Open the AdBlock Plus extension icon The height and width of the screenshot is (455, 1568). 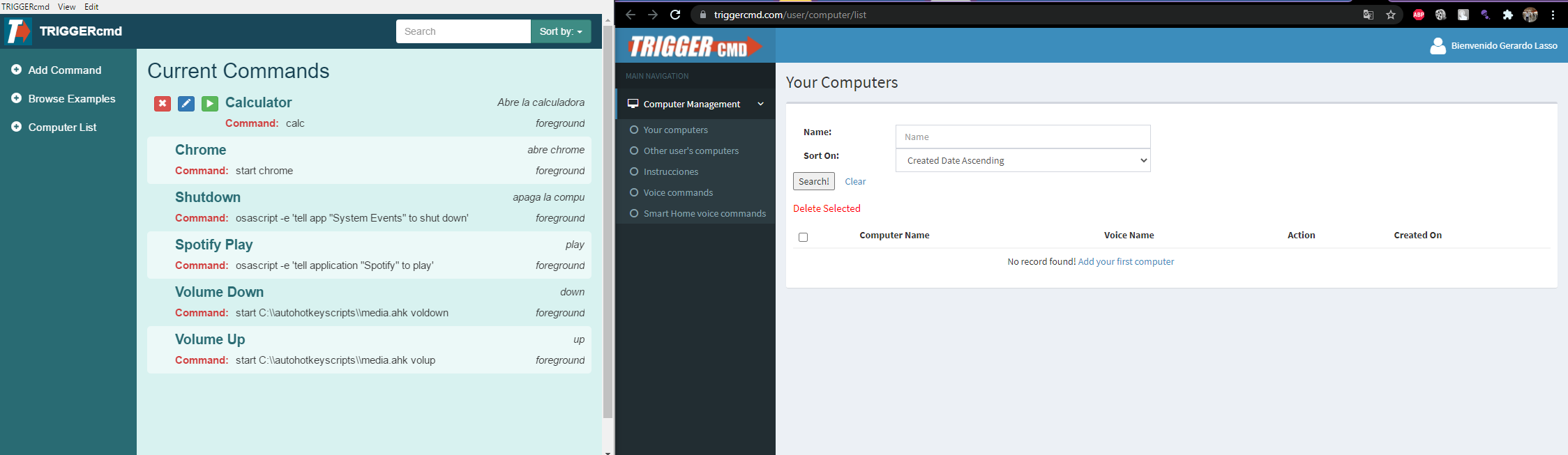click(1418, 15)
